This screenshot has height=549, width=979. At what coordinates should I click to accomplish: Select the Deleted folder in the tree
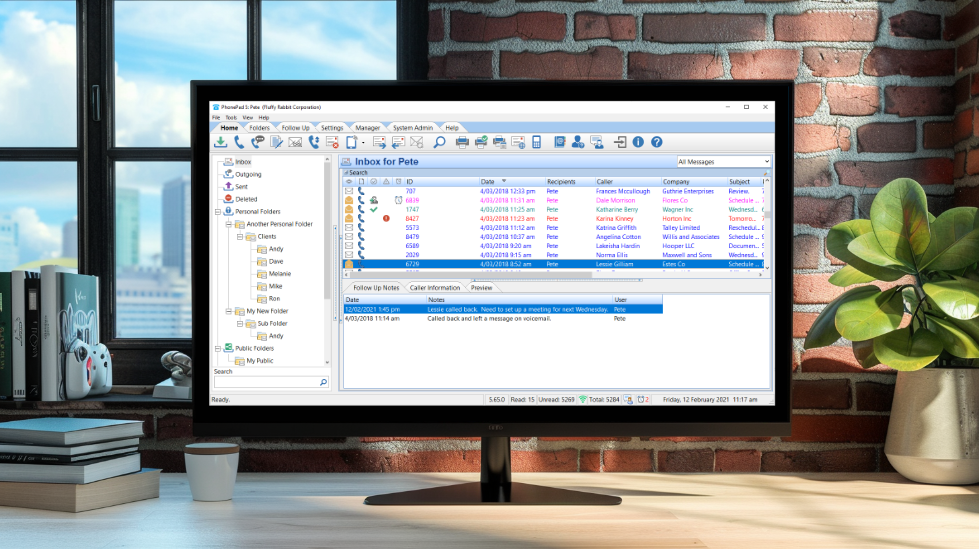(x=246, y=199)
